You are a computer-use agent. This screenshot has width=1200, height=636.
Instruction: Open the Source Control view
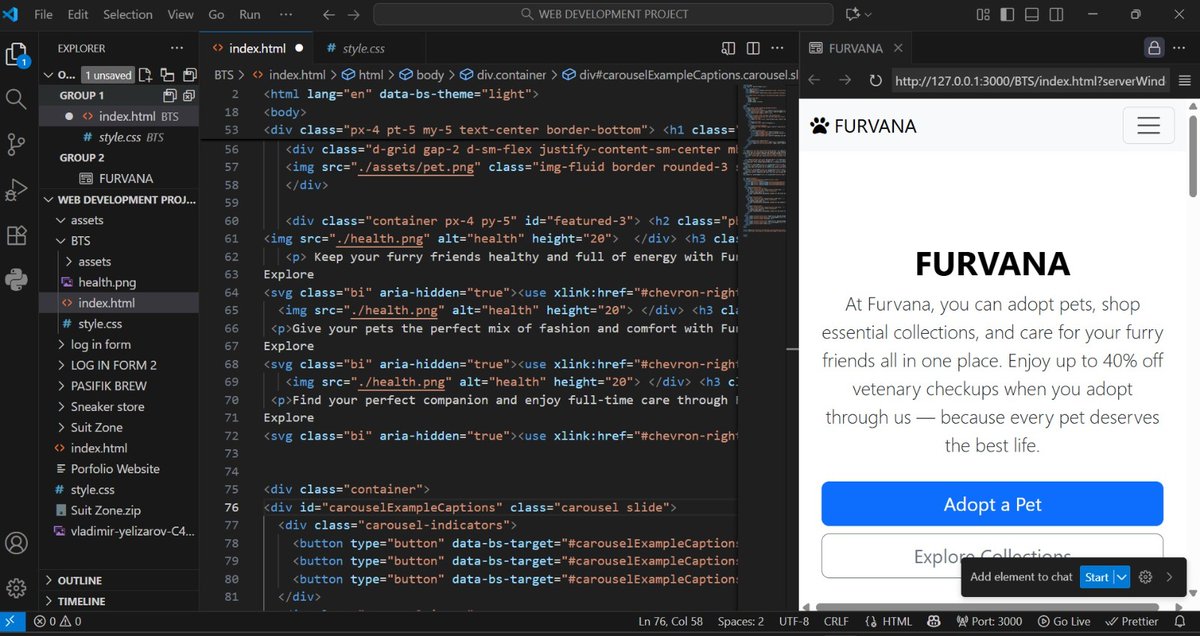click(x=16, y=144)
